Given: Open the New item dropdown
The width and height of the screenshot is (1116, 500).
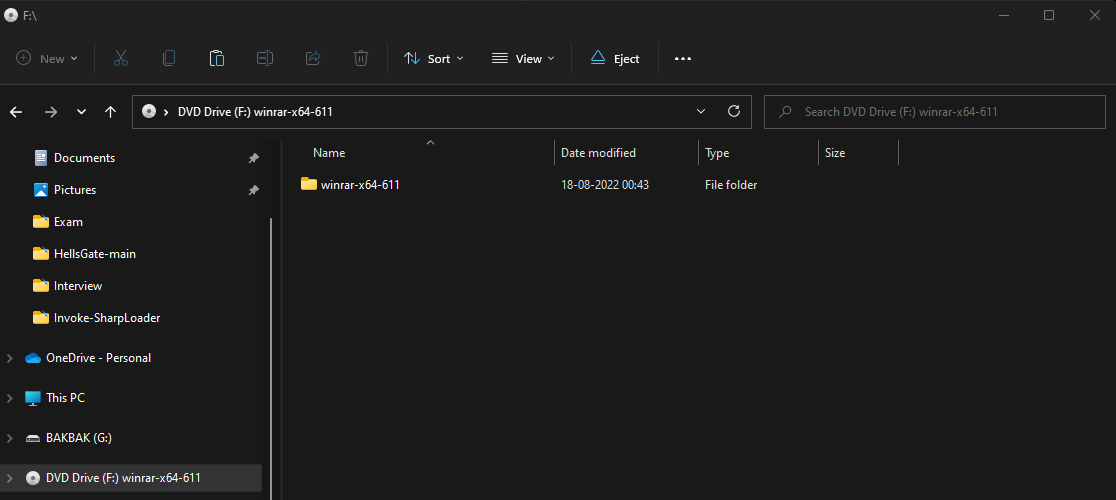Looking at the screenshot, I should [47, 58].
